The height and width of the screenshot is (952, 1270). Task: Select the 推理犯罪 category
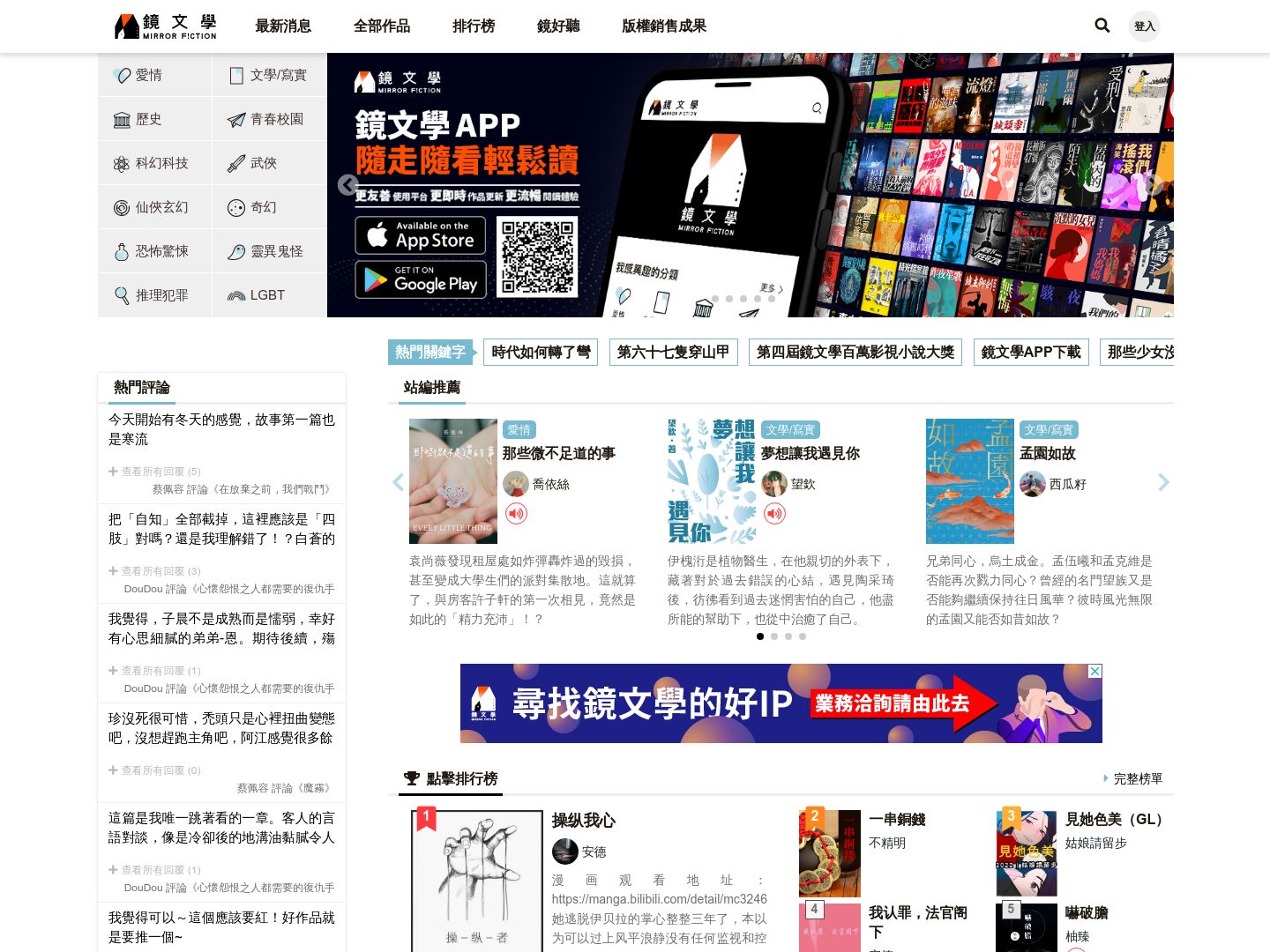(x=155, y=295)
